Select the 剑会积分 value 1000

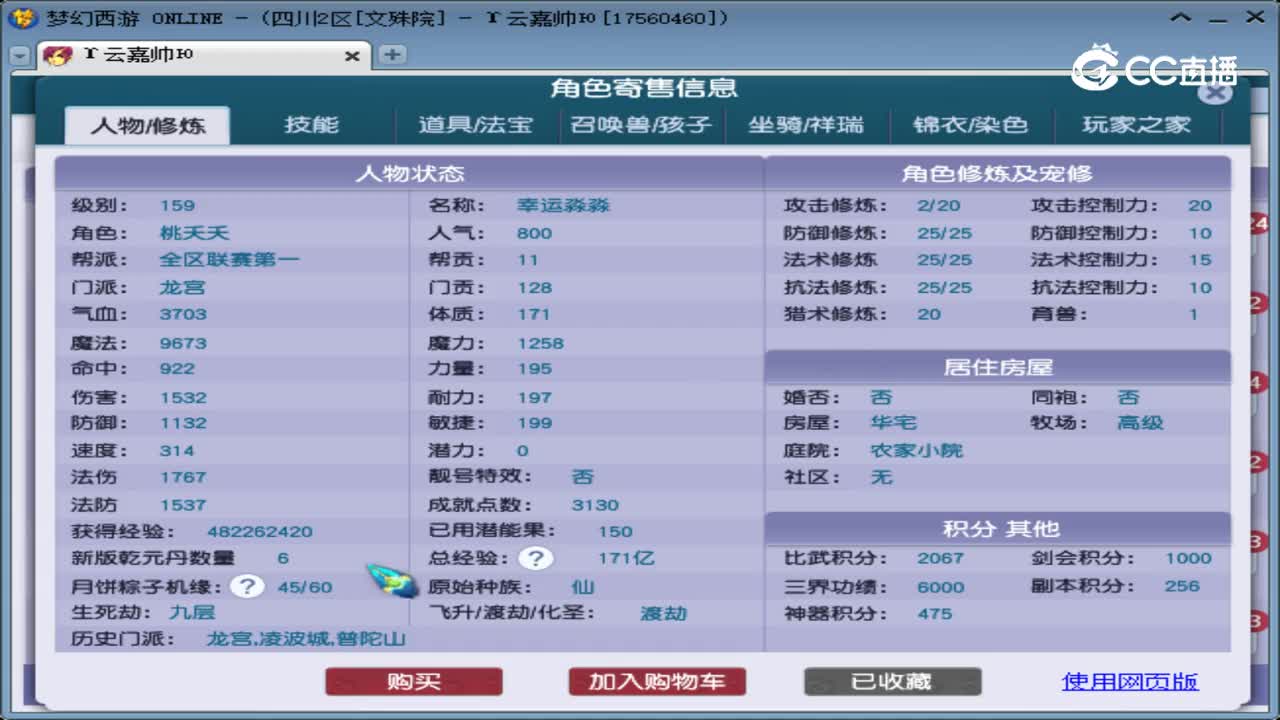pos(1188,558)
